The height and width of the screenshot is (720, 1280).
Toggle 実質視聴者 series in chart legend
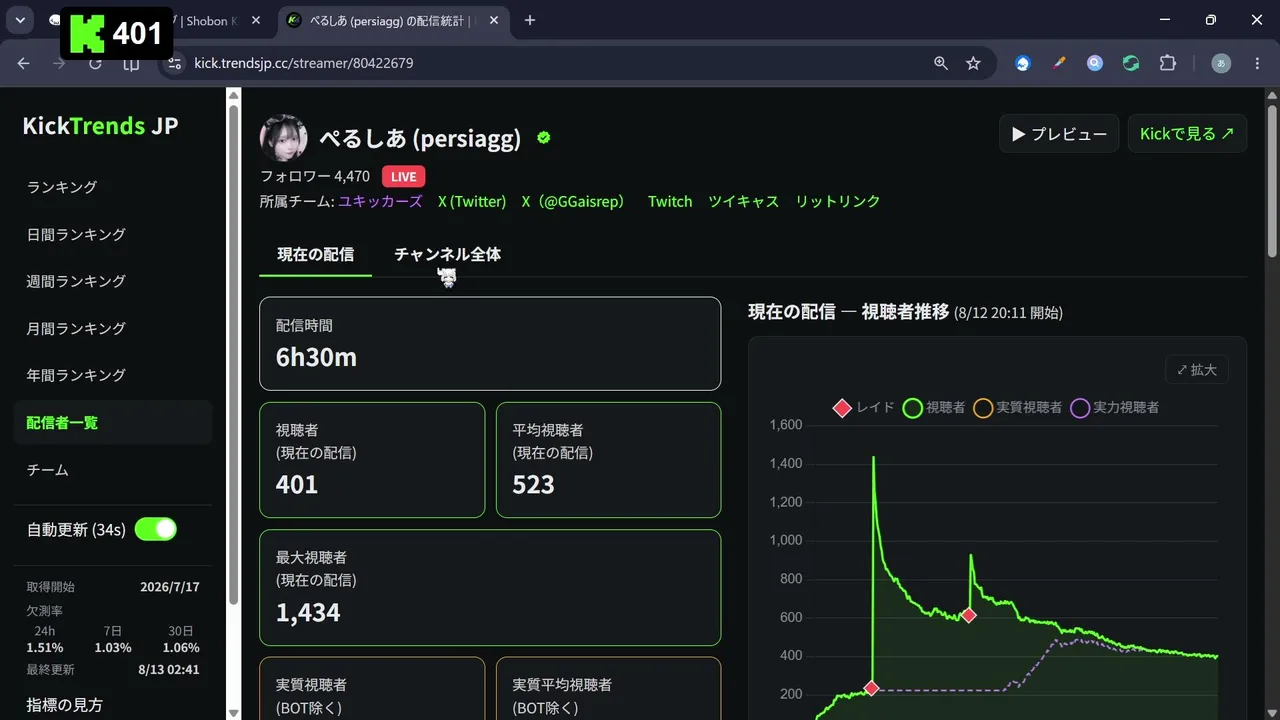(x=1018, y=408)
